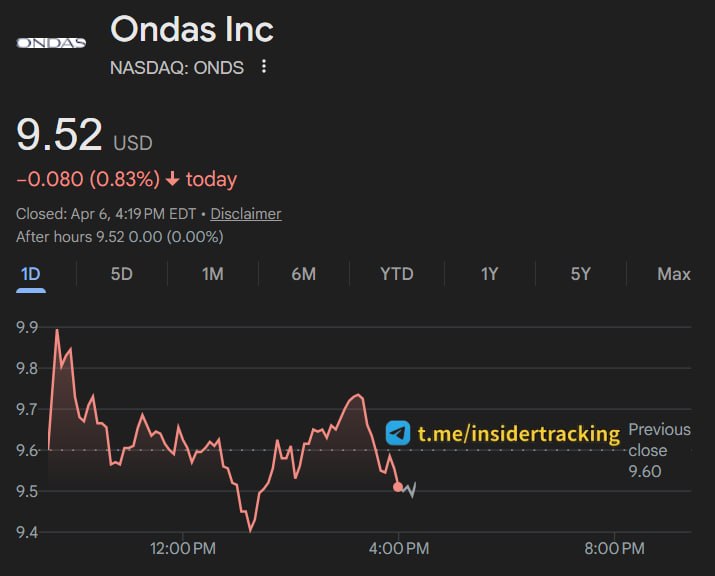The width and height of the screenshot is (715, 576).
Task: Click the Previous close 9.60 label
Action: click(658, 450)
